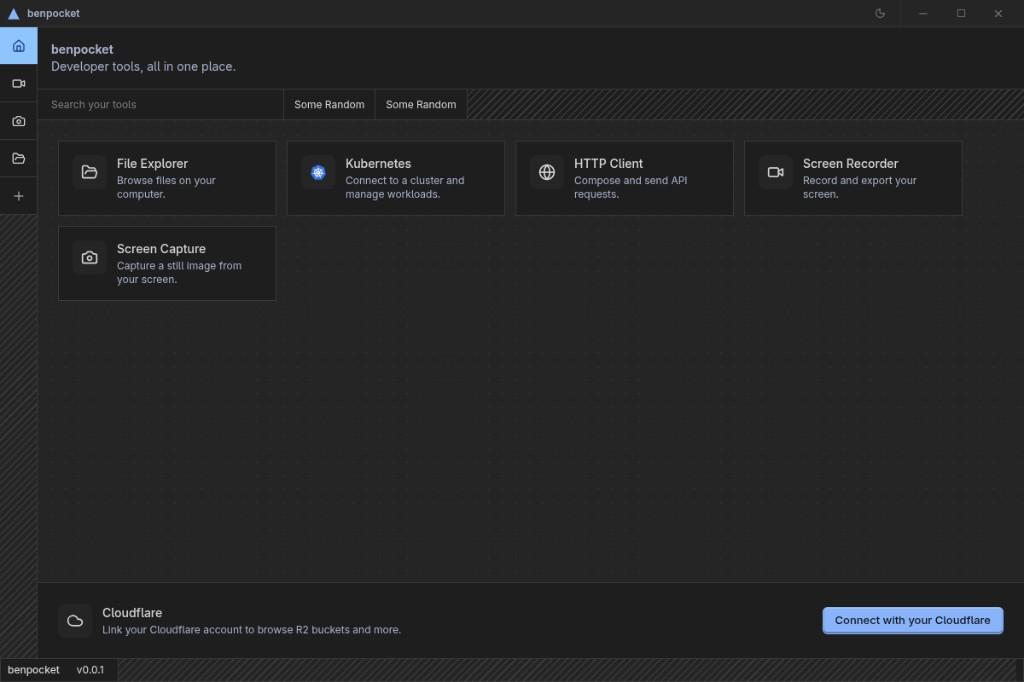1024x682 pixels.
Task: Click Connect with your Cloudflare button
Action: point(912,621)
